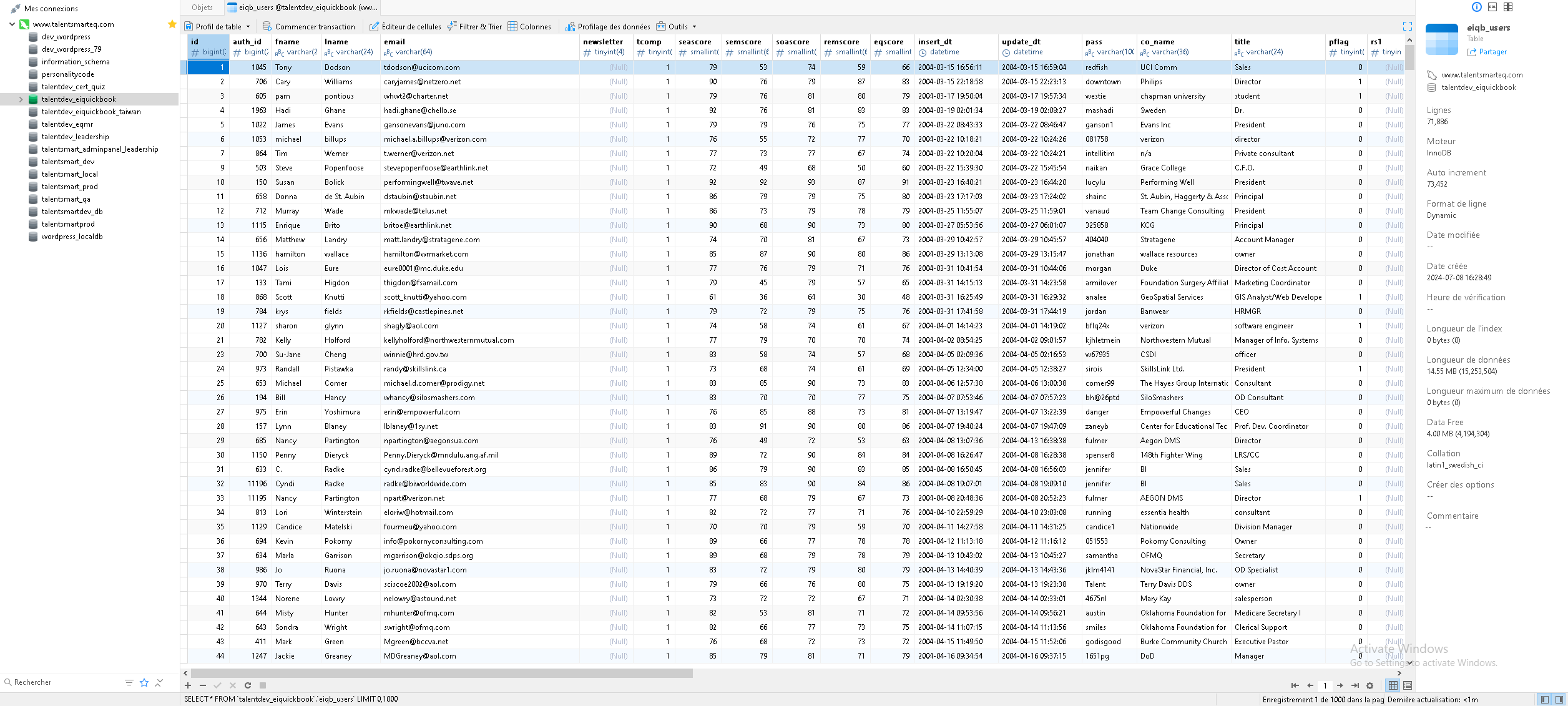Open the filter list icon beside search

tap(129, 682)
